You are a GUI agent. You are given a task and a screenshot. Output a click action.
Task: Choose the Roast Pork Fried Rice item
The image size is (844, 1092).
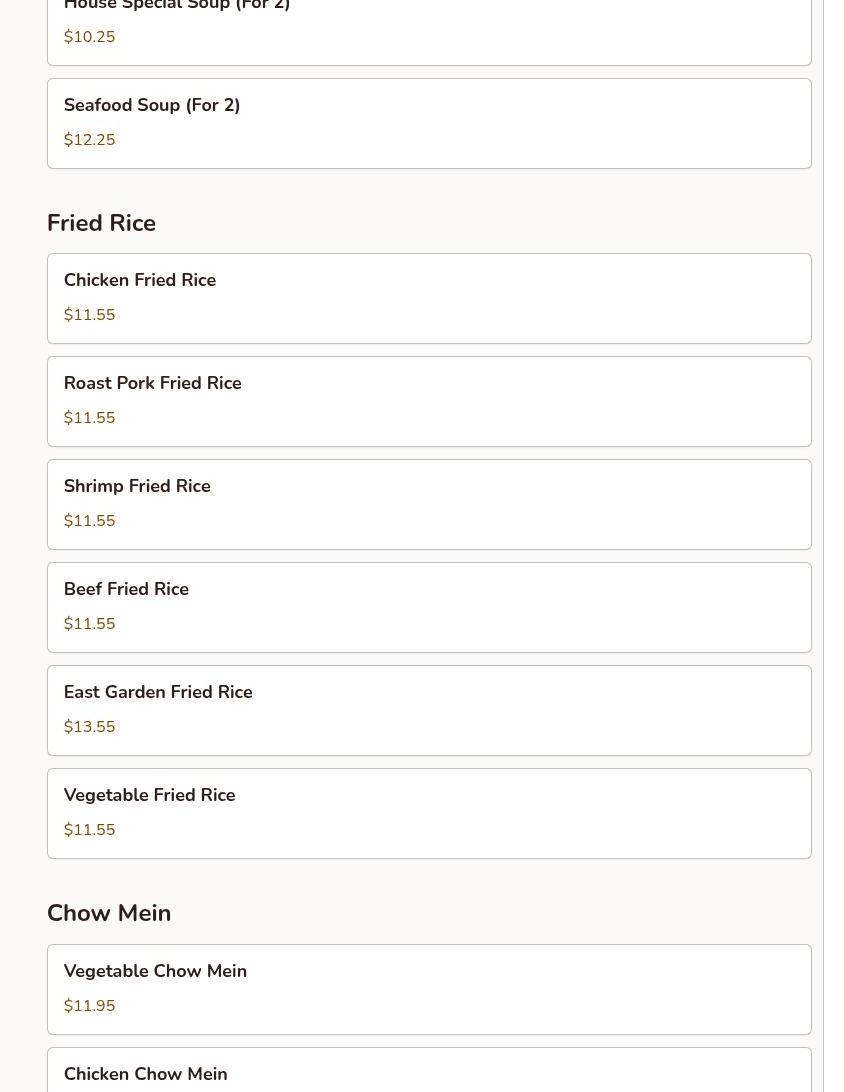(429, 401)
